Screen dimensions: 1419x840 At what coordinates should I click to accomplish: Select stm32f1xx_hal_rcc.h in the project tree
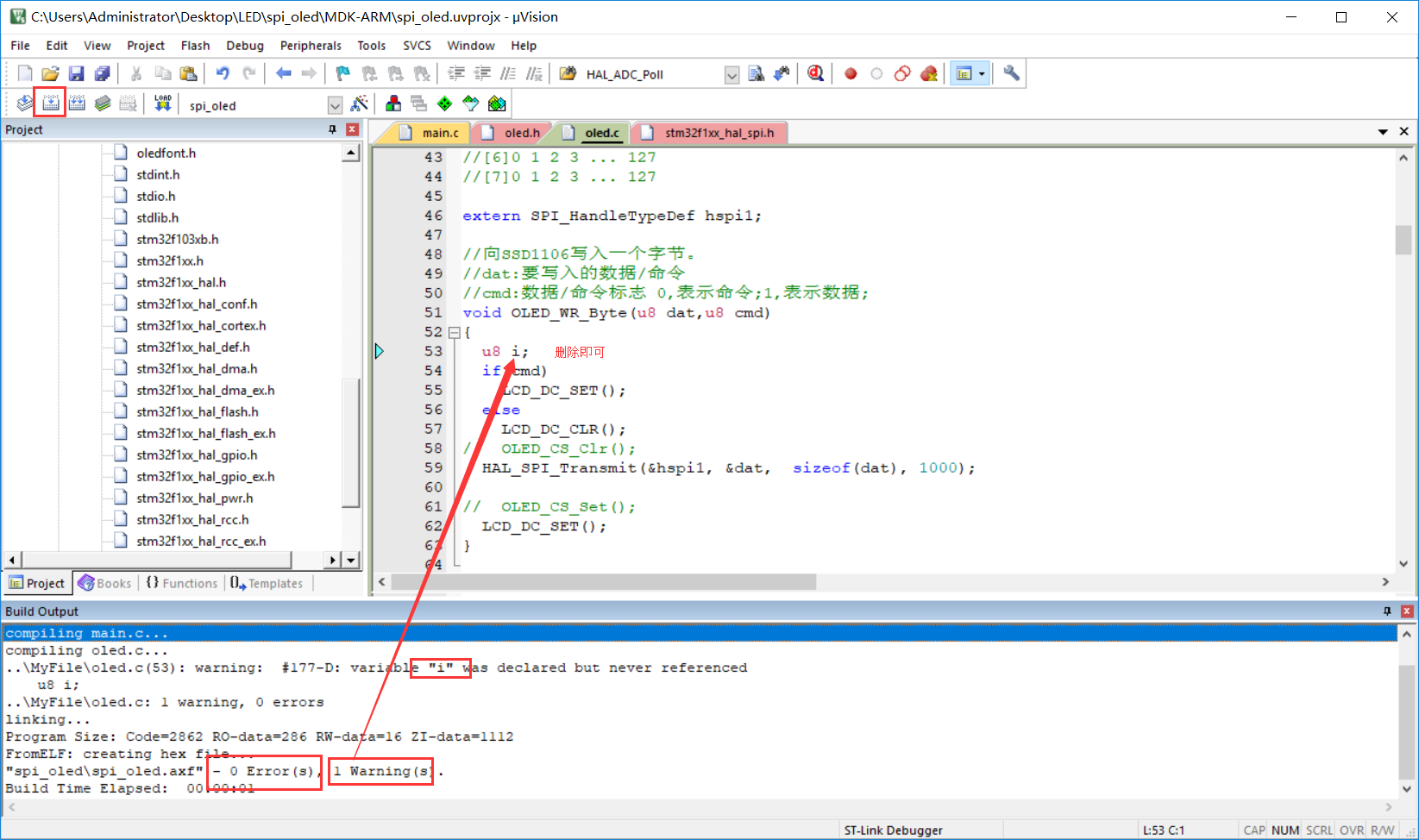192,519
